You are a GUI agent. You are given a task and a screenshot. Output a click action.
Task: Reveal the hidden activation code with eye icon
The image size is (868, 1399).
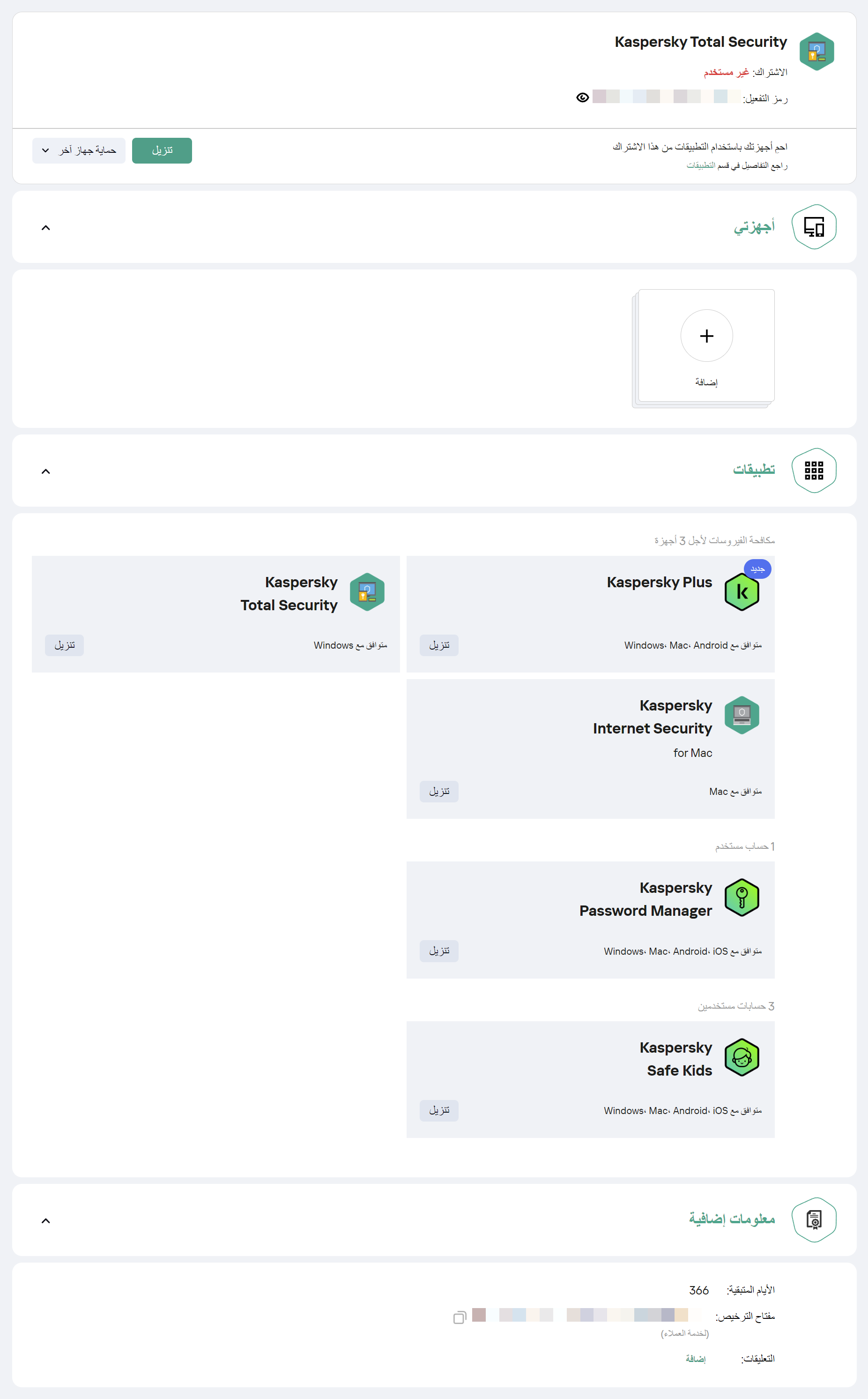[x=582, y=97]
